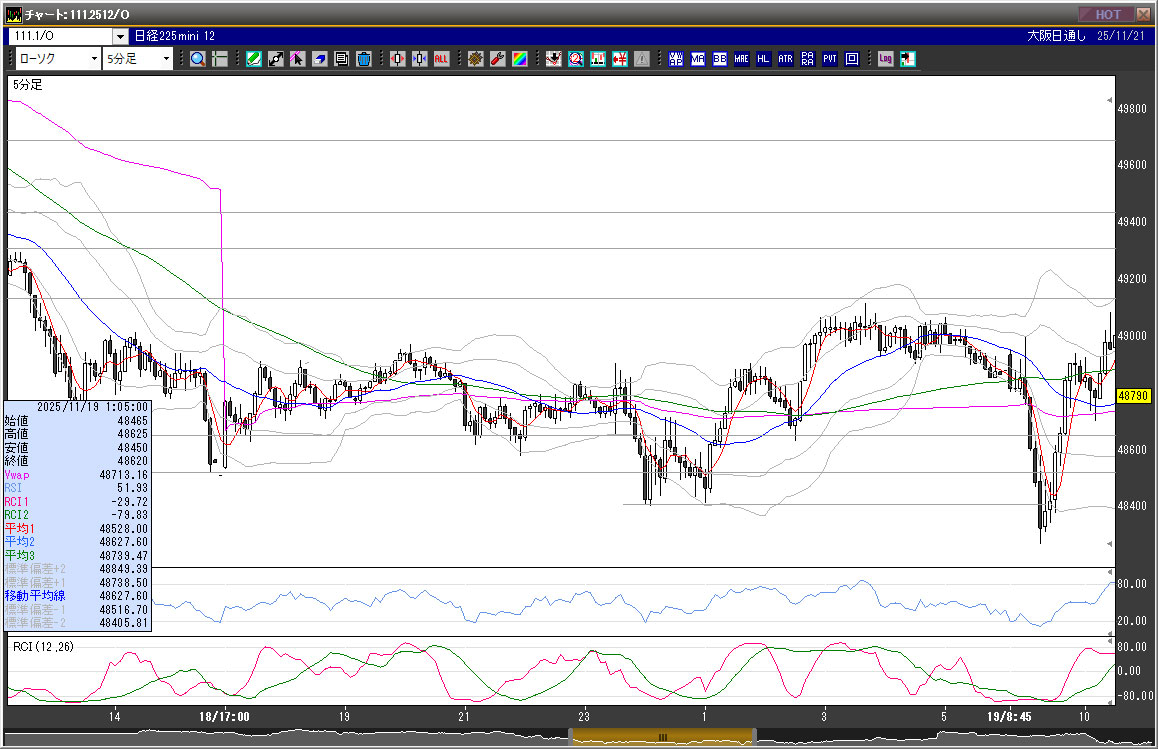The width and height of the screenshot is (1158, 749).
Task: Open the rainbow color settings icon
Action: 519,59
